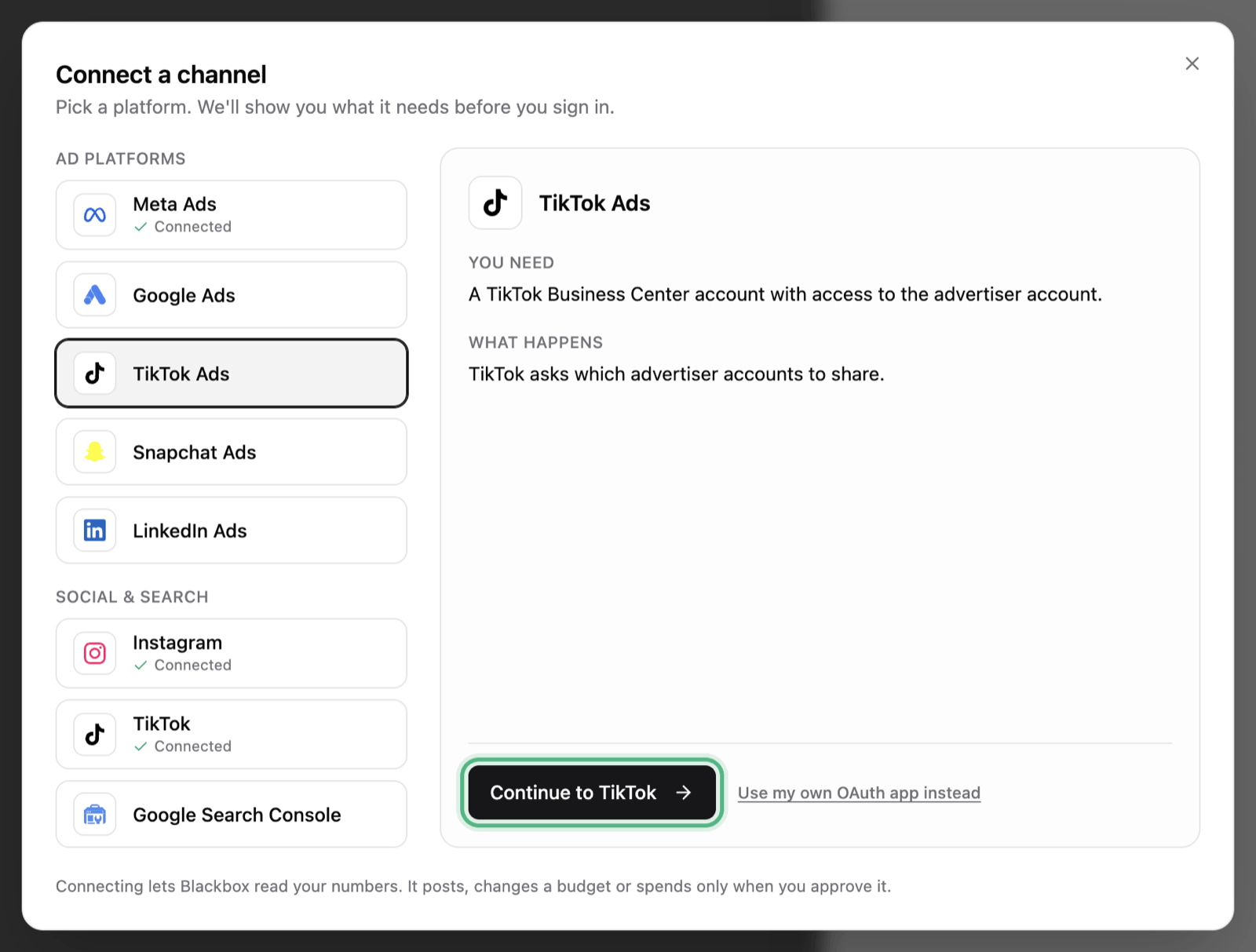The image size is (1256, 952).
Task: Click the Connect a channel heading
Action: (161, 75)
